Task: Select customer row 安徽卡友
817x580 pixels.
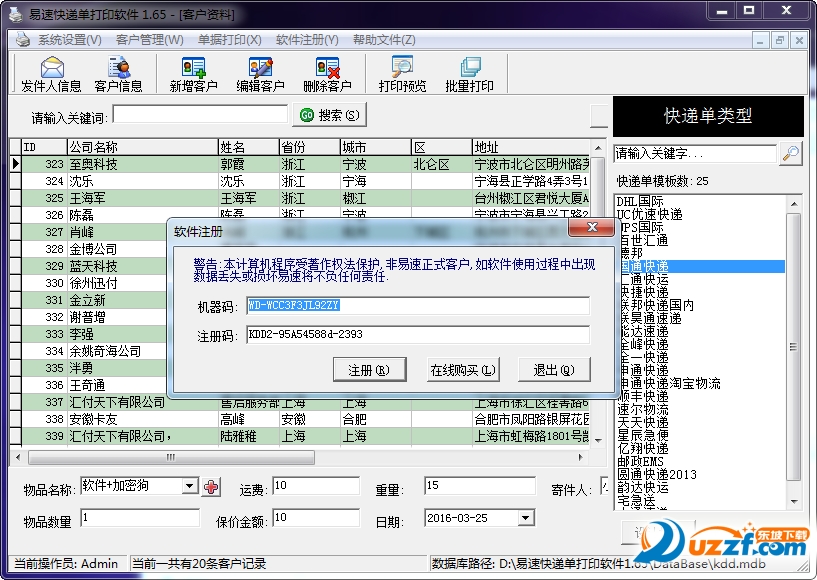Action: tap(305, 419)
